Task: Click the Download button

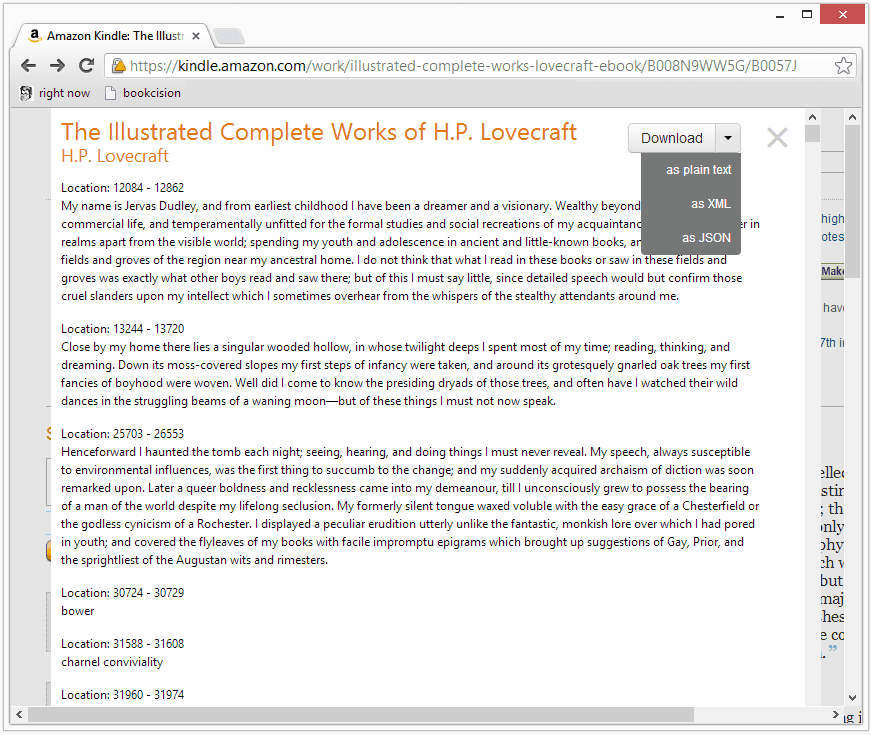Action: (671, 138)
